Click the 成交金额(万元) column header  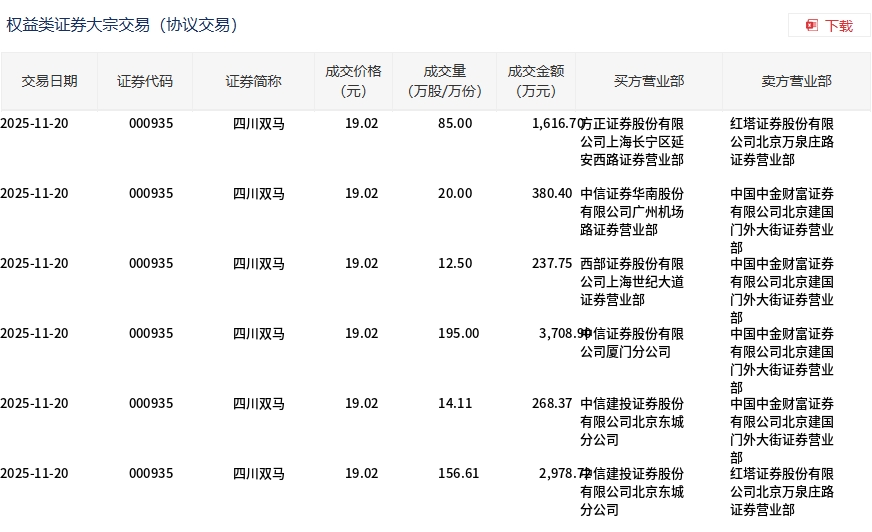(x=536, y=81)
